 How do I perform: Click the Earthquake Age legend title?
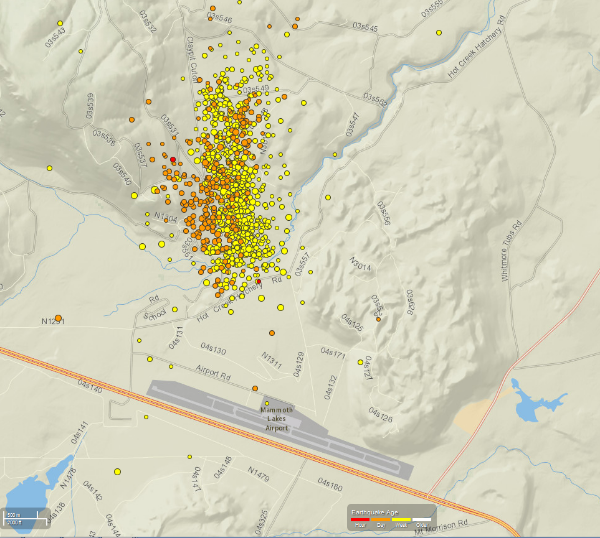(x=375, y=512)
